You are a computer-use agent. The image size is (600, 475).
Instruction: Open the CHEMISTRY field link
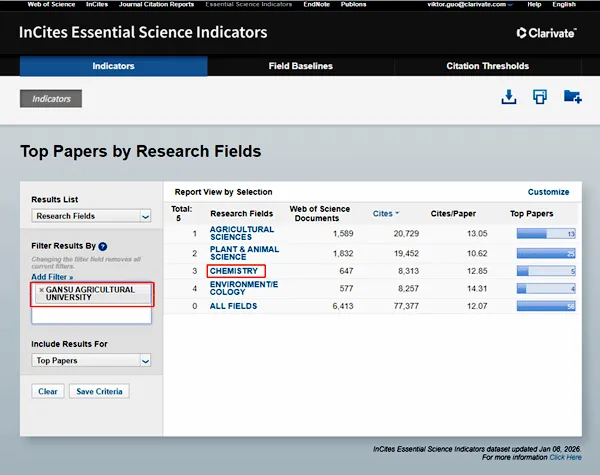click(x=234, y=271)
